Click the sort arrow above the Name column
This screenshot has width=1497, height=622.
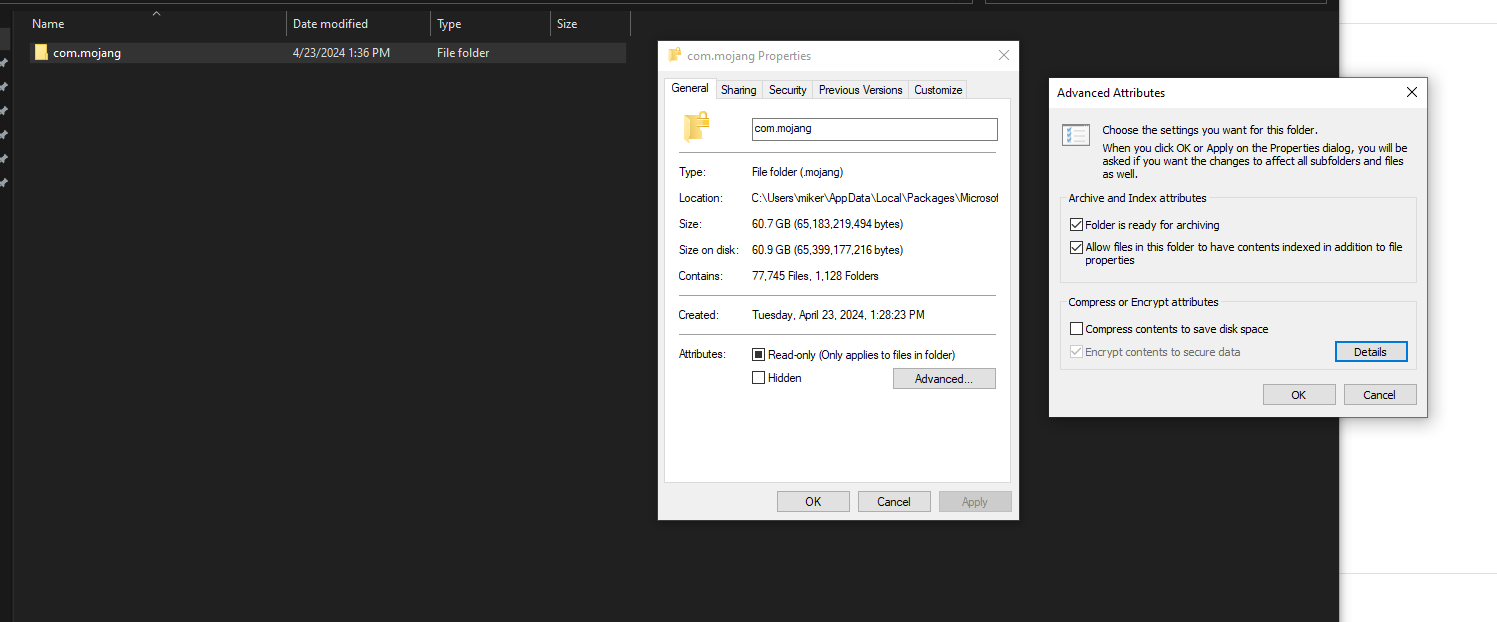[x=156, y=13]
